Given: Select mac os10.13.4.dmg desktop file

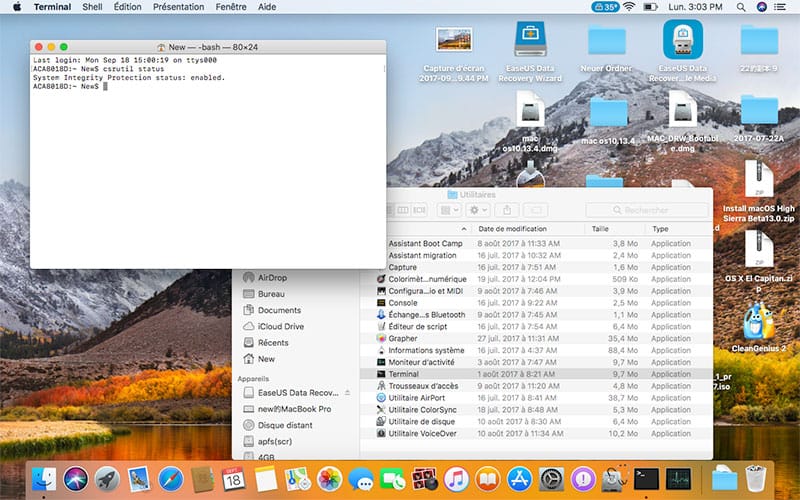Looking at the screenshot, I should [530, 121].
